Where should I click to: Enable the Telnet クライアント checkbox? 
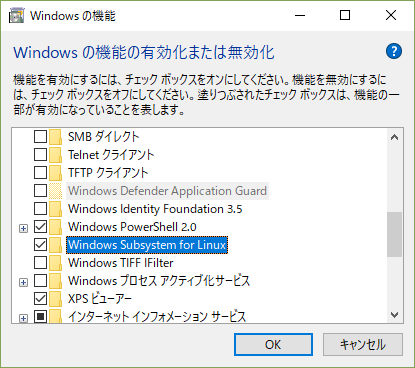tap(40, 155)
